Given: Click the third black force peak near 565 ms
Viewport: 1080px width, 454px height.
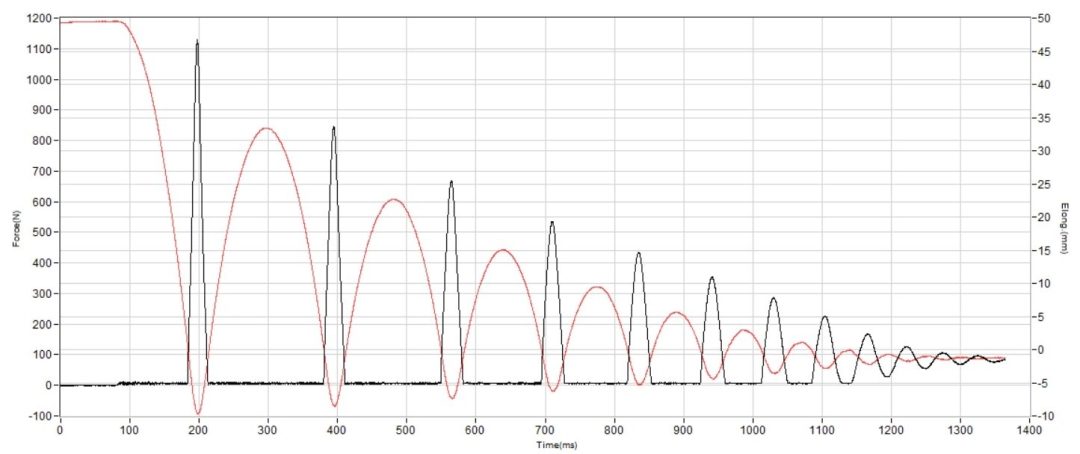Looking at the screenshot, I should point(451,183).
